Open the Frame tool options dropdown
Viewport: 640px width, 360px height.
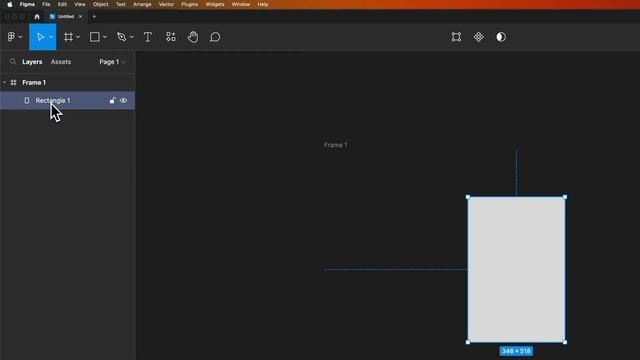point(78,37)
